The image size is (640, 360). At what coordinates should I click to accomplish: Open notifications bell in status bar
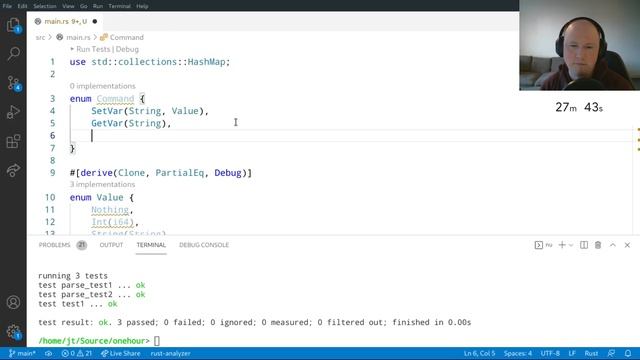[x=628, y=353]
